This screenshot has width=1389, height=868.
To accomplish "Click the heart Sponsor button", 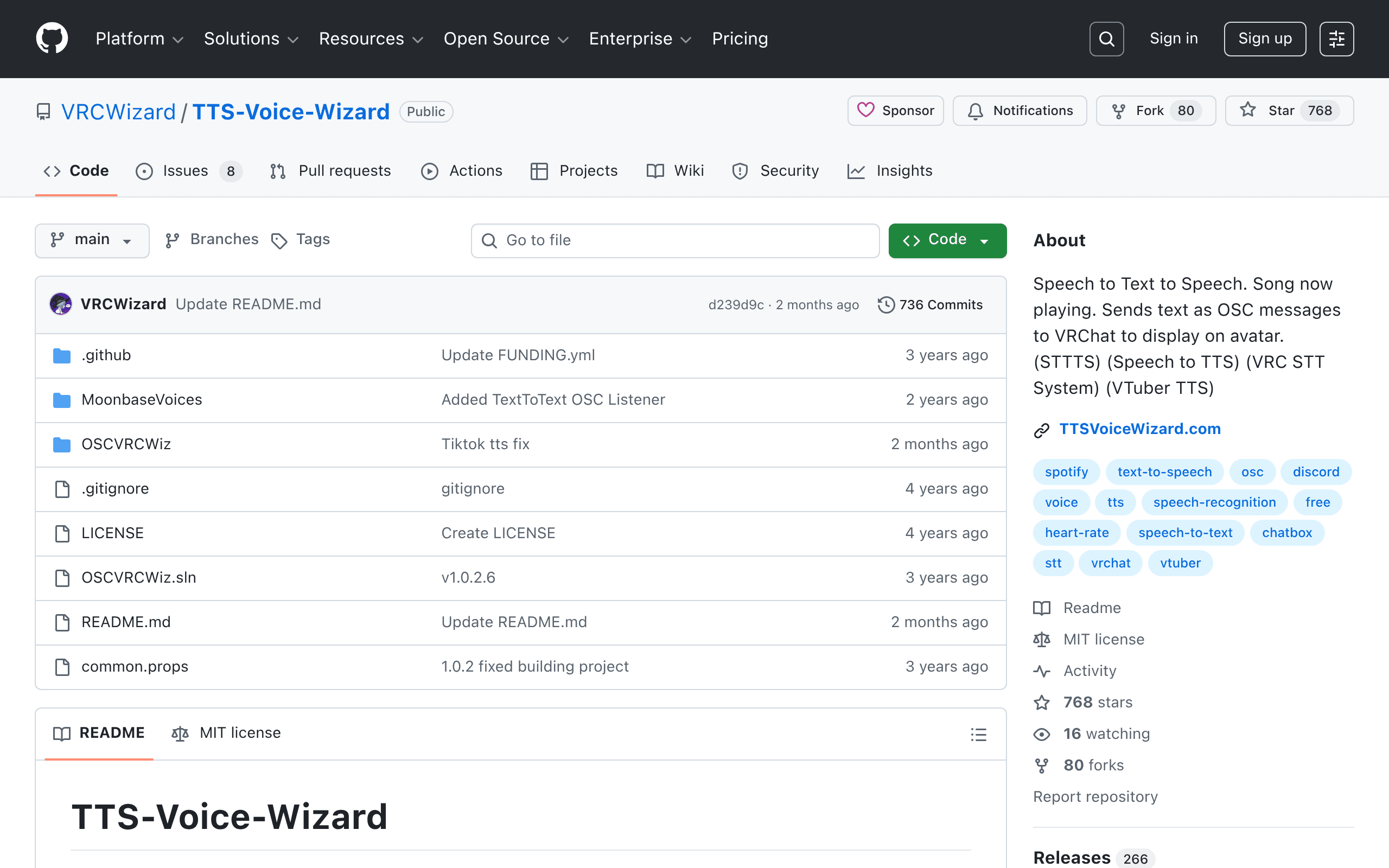I will tap(895, 110).
